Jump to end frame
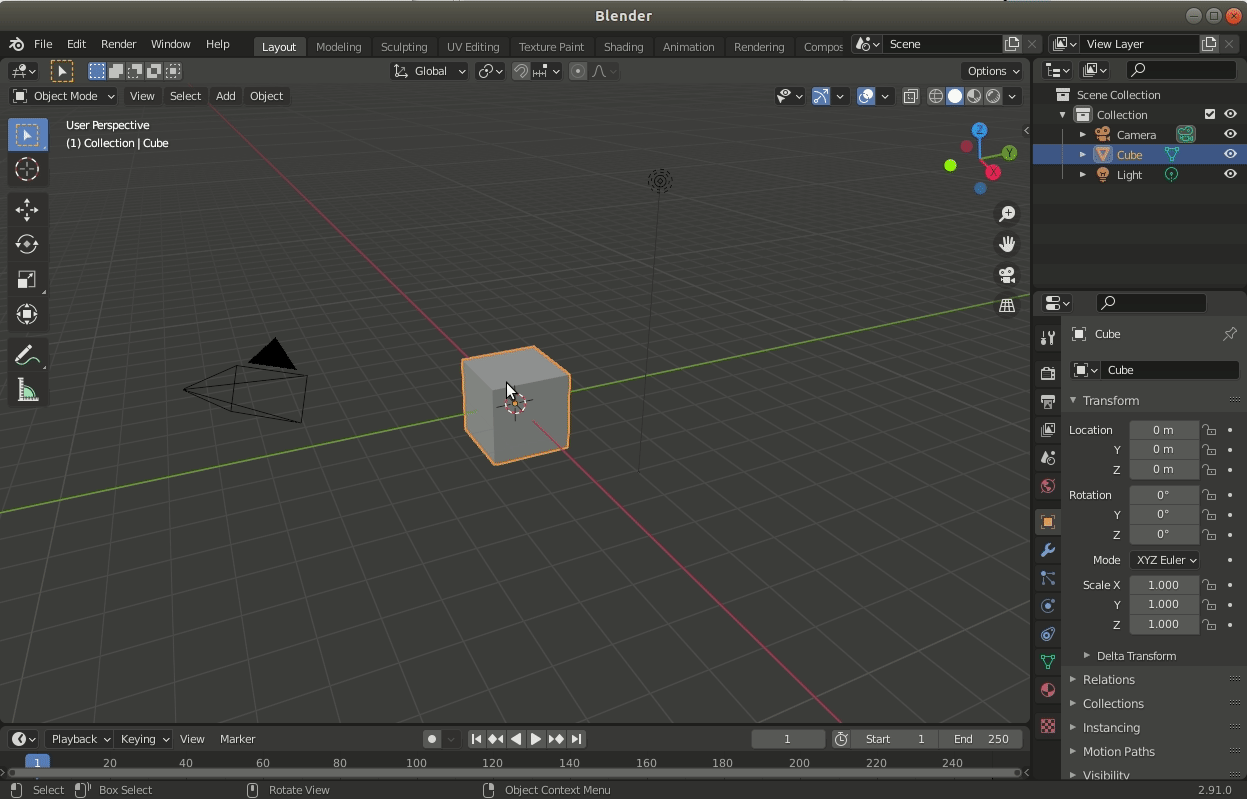Image resolution: width=1247 pixels, height=799 pixels. point(576,739)
